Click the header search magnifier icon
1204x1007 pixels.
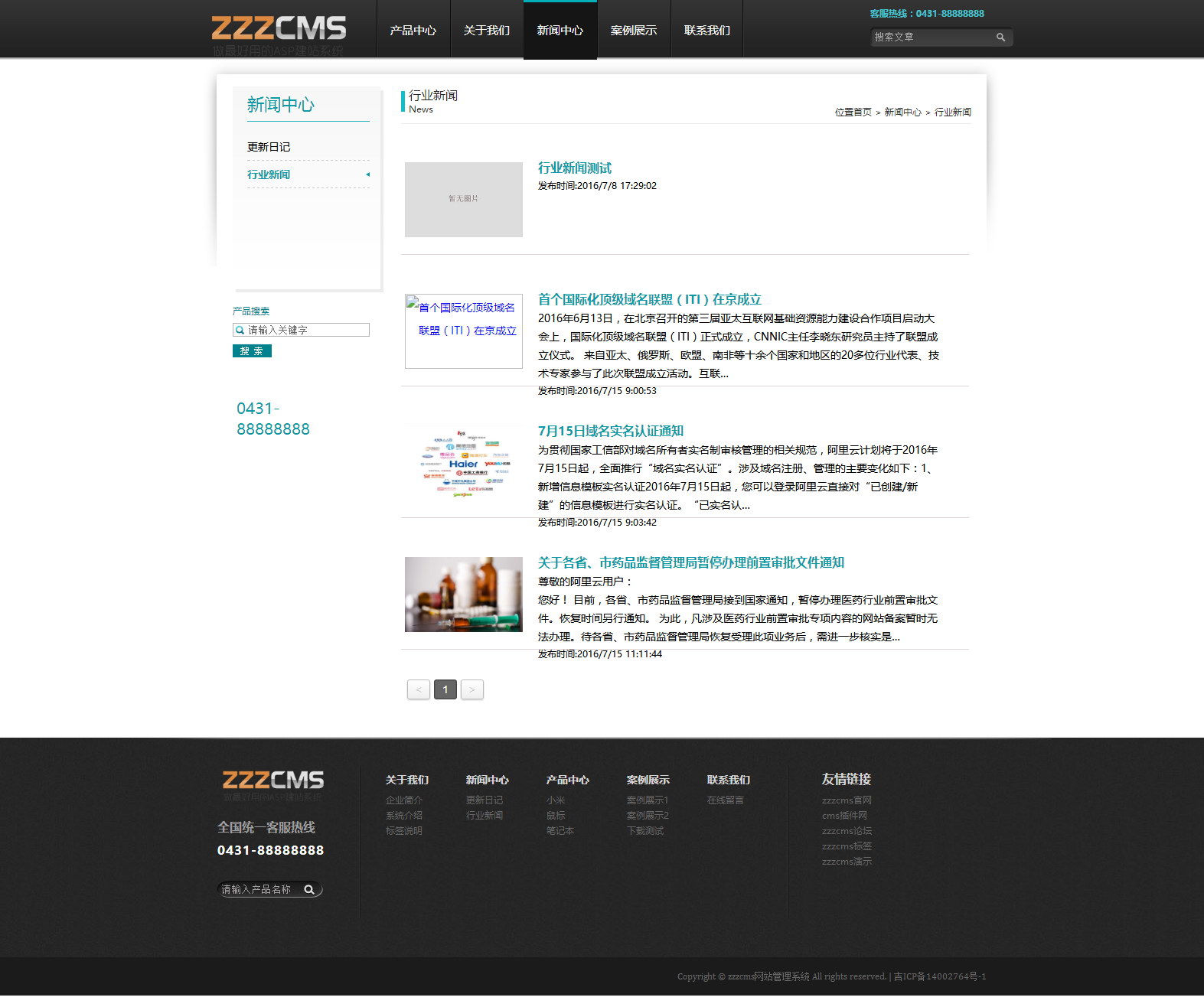(x=1000, y=37)
